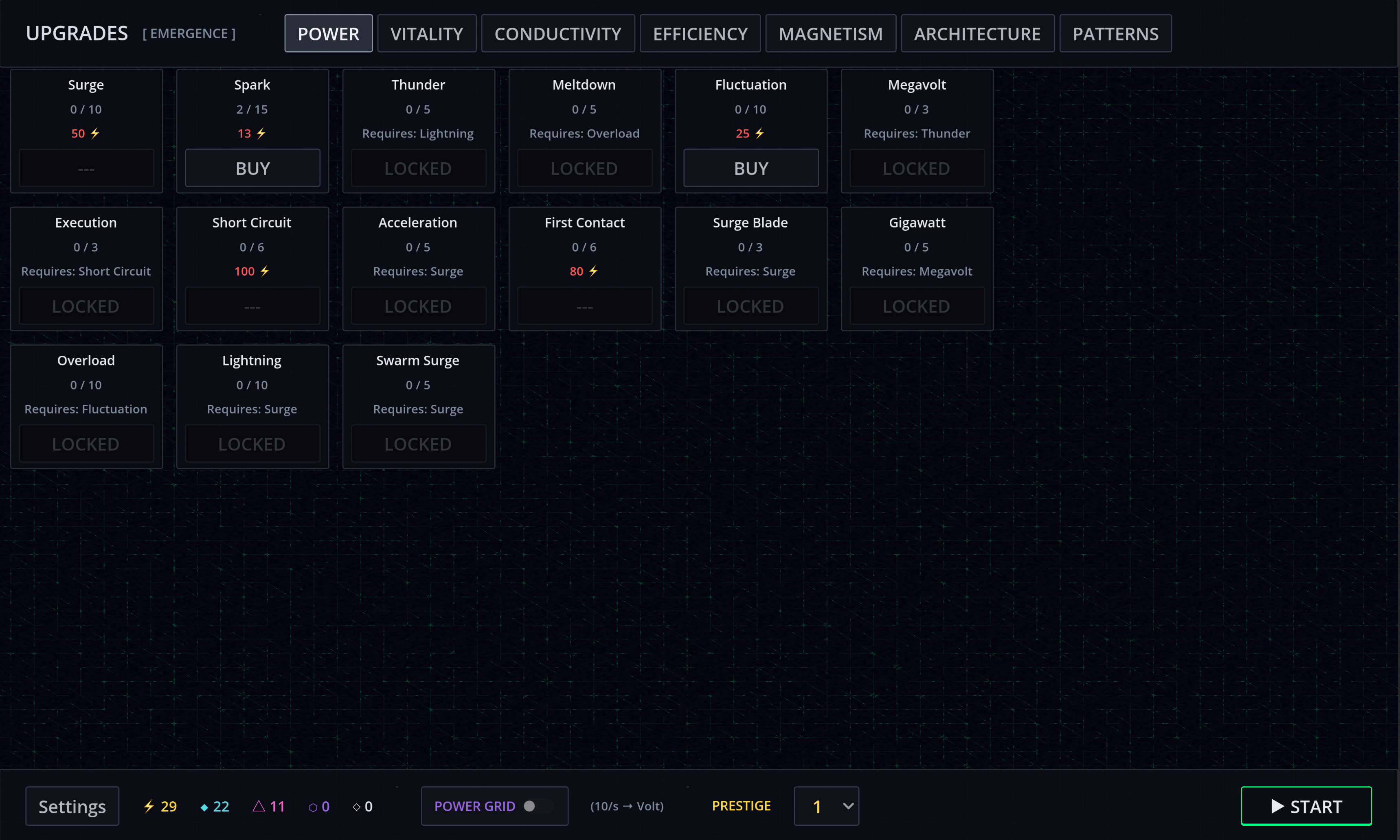
Task: Open the Prestige level dropdown
Action: [x=826, y=805]
